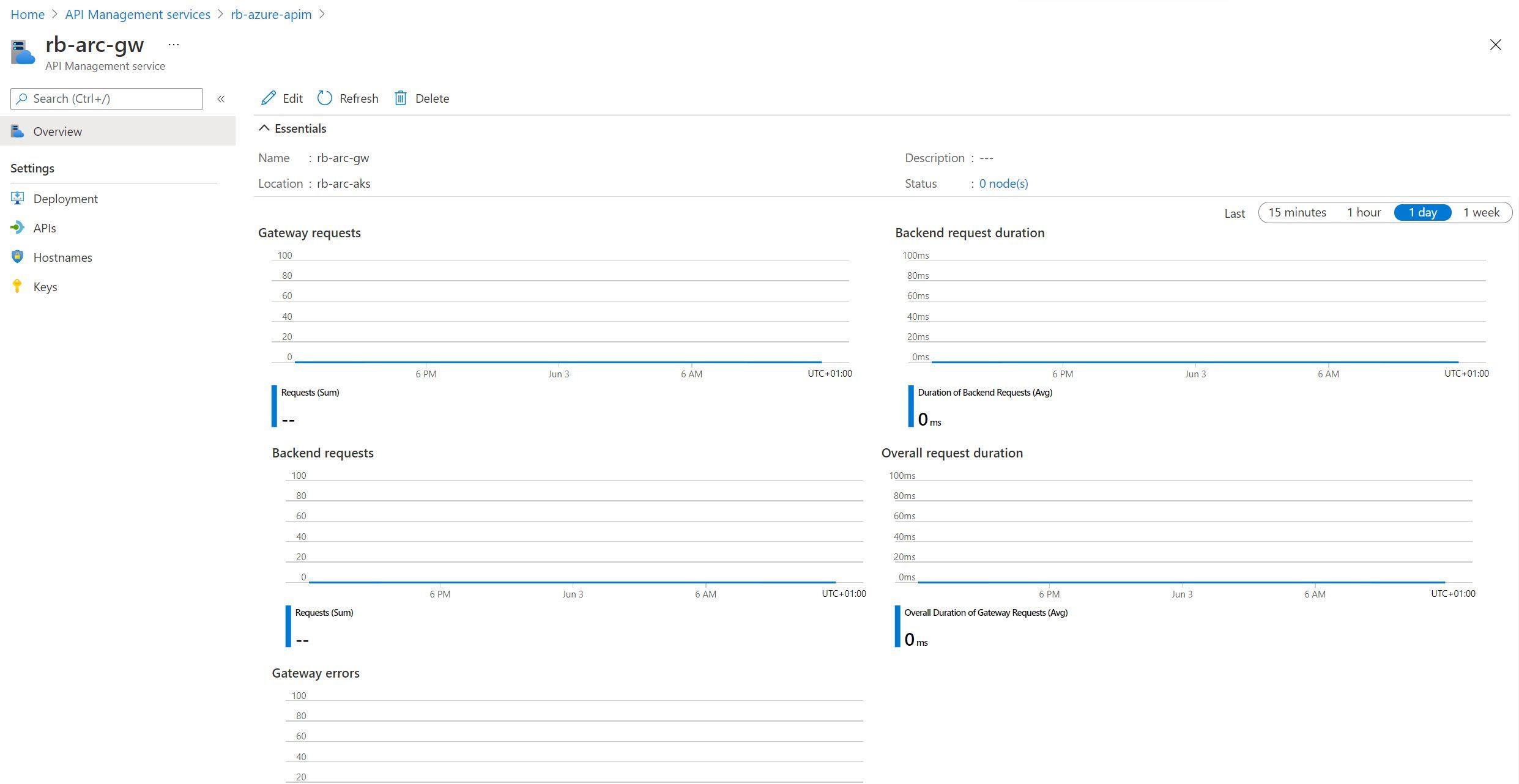Open the 0 node(s) status link

tap(1003, 183)
